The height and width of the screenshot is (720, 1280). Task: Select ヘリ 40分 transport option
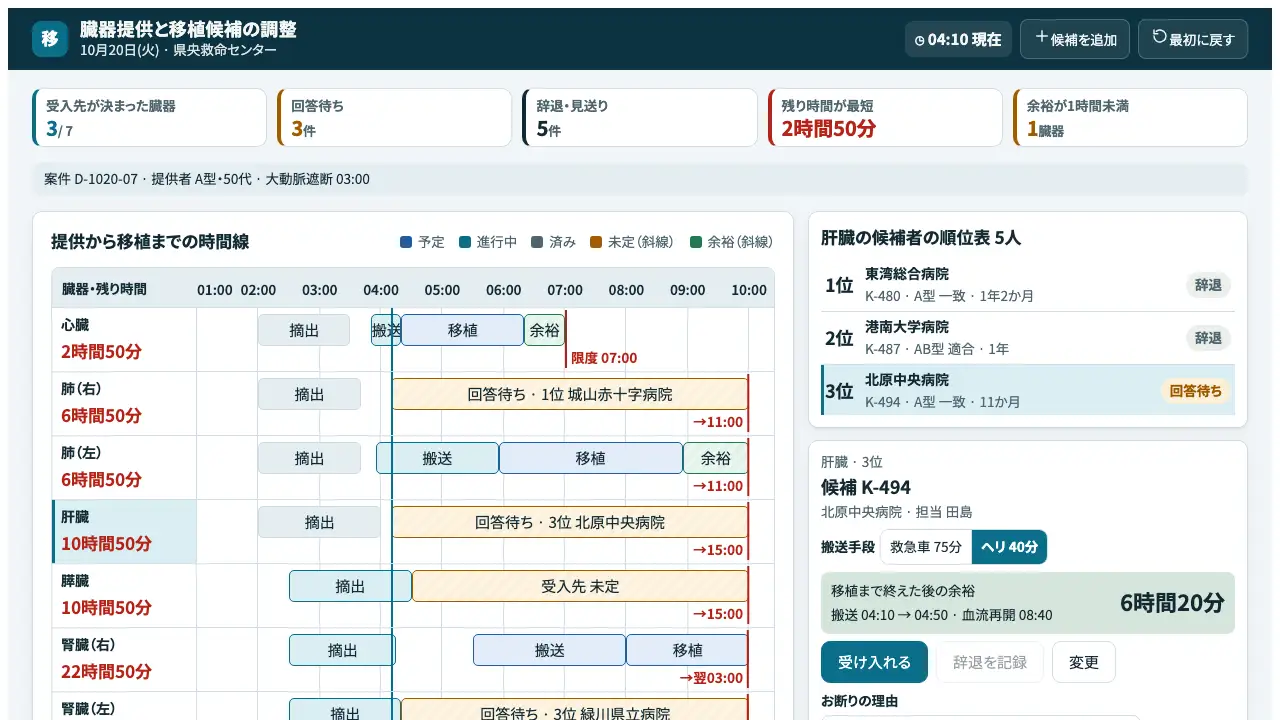coord(1009,547)
